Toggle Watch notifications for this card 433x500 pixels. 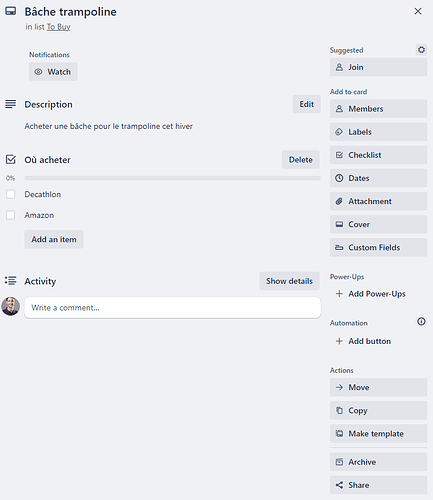pyautogui.click(x=53, y=72)
